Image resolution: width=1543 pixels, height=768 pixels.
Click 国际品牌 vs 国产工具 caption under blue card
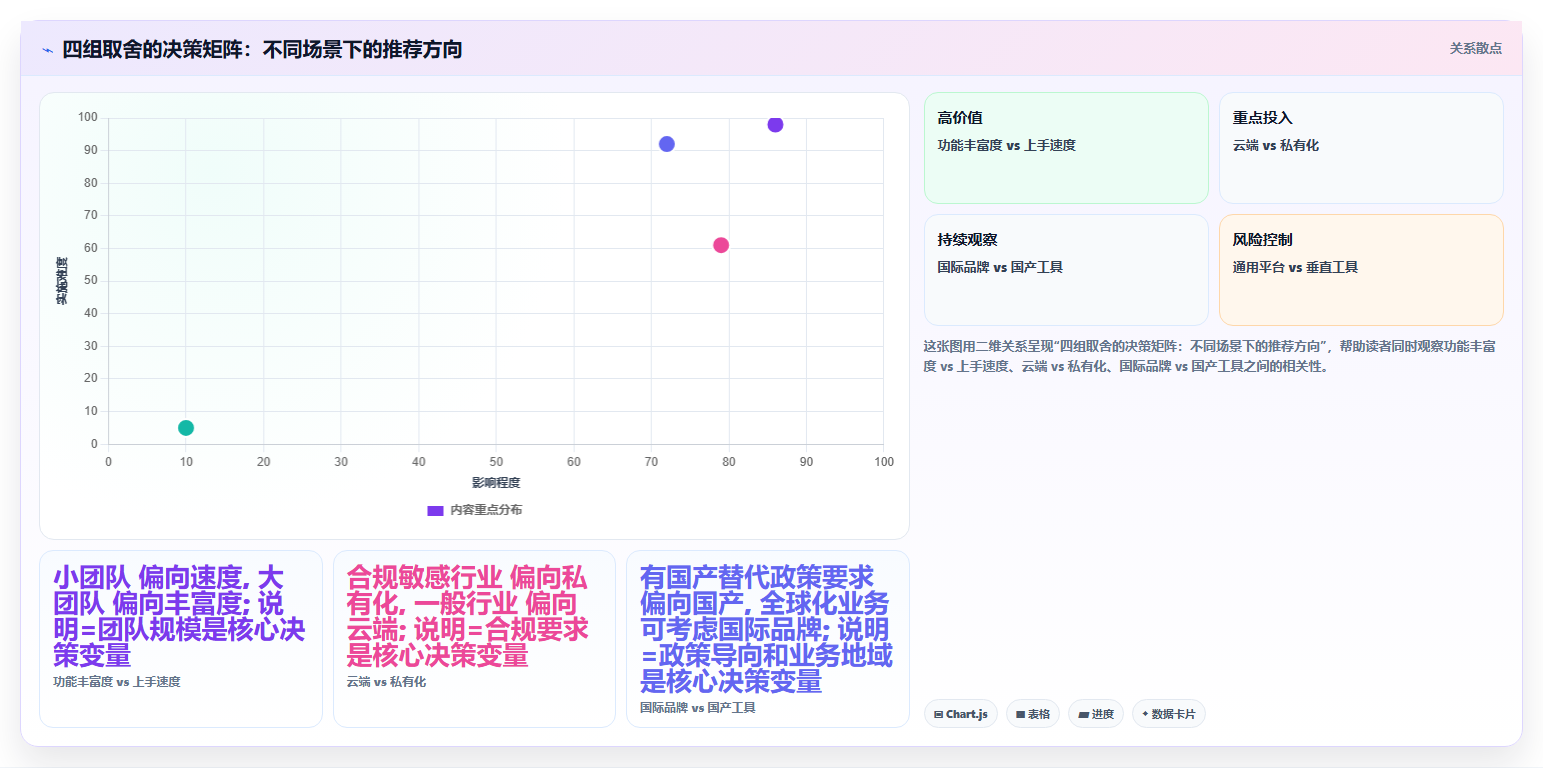coord(698,708)
